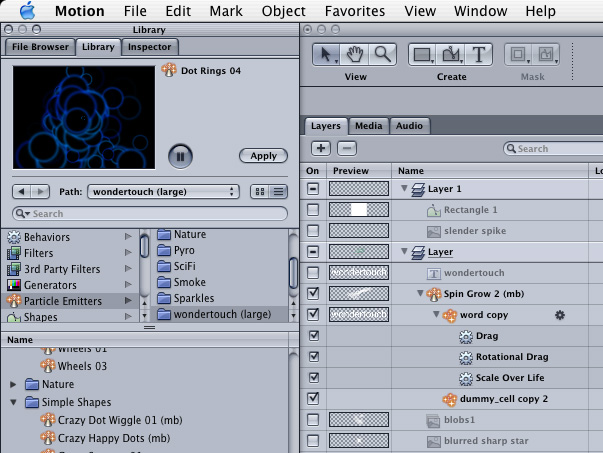
Task: Click the Dot Rings 04 preview thumbnail
Action: point(84,117)
